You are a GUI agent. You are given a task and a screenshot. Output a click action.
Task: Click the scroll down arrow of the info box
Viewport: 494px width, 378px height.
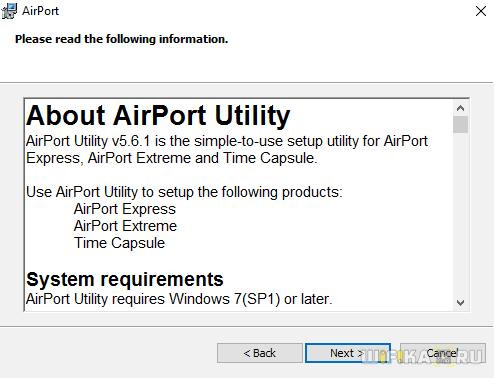(461, 303)
